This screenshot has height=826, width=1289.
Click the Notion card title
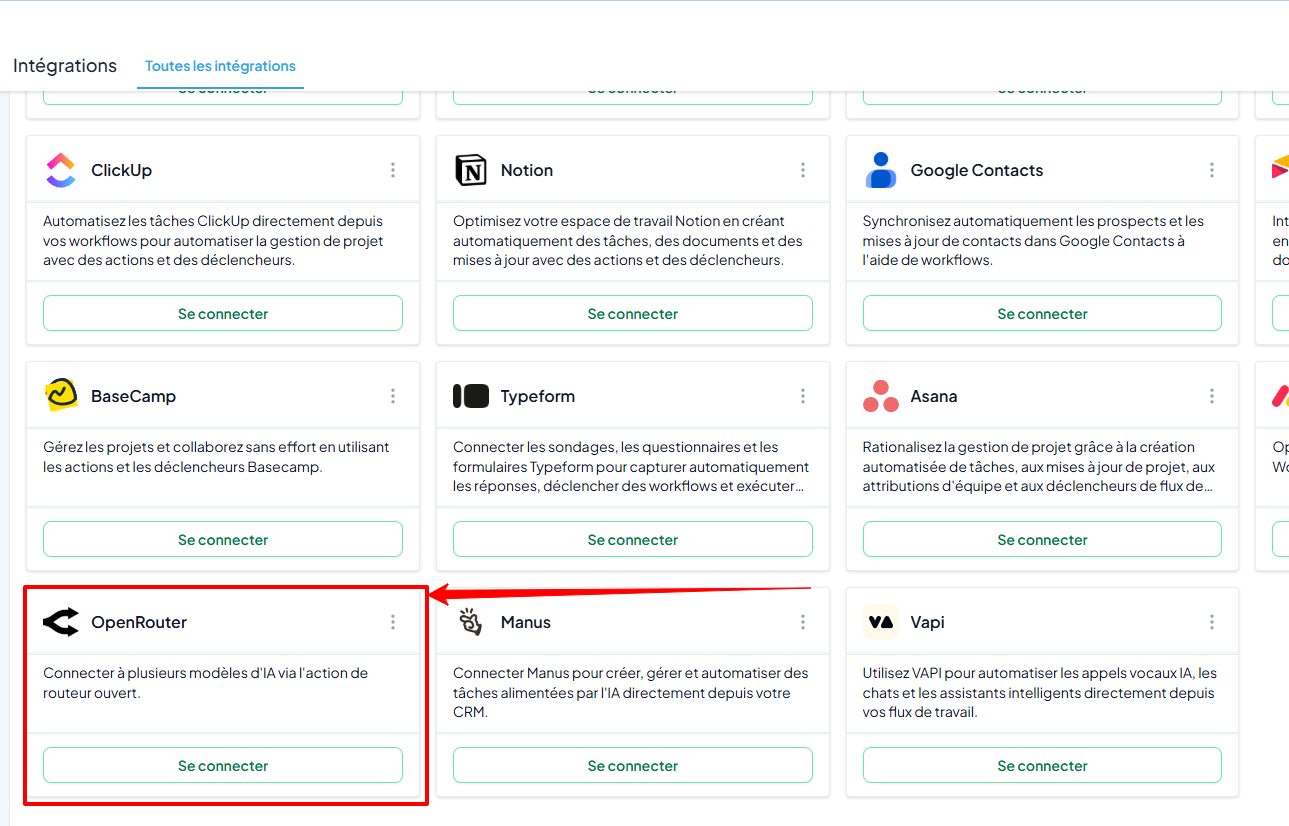click(x=527, y=170)
